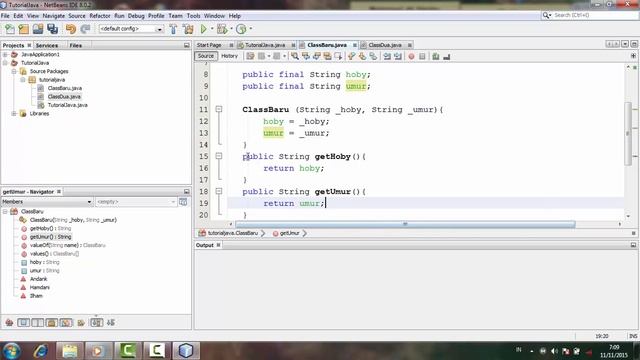Open the media player taskbar icon

coord(98,351)
